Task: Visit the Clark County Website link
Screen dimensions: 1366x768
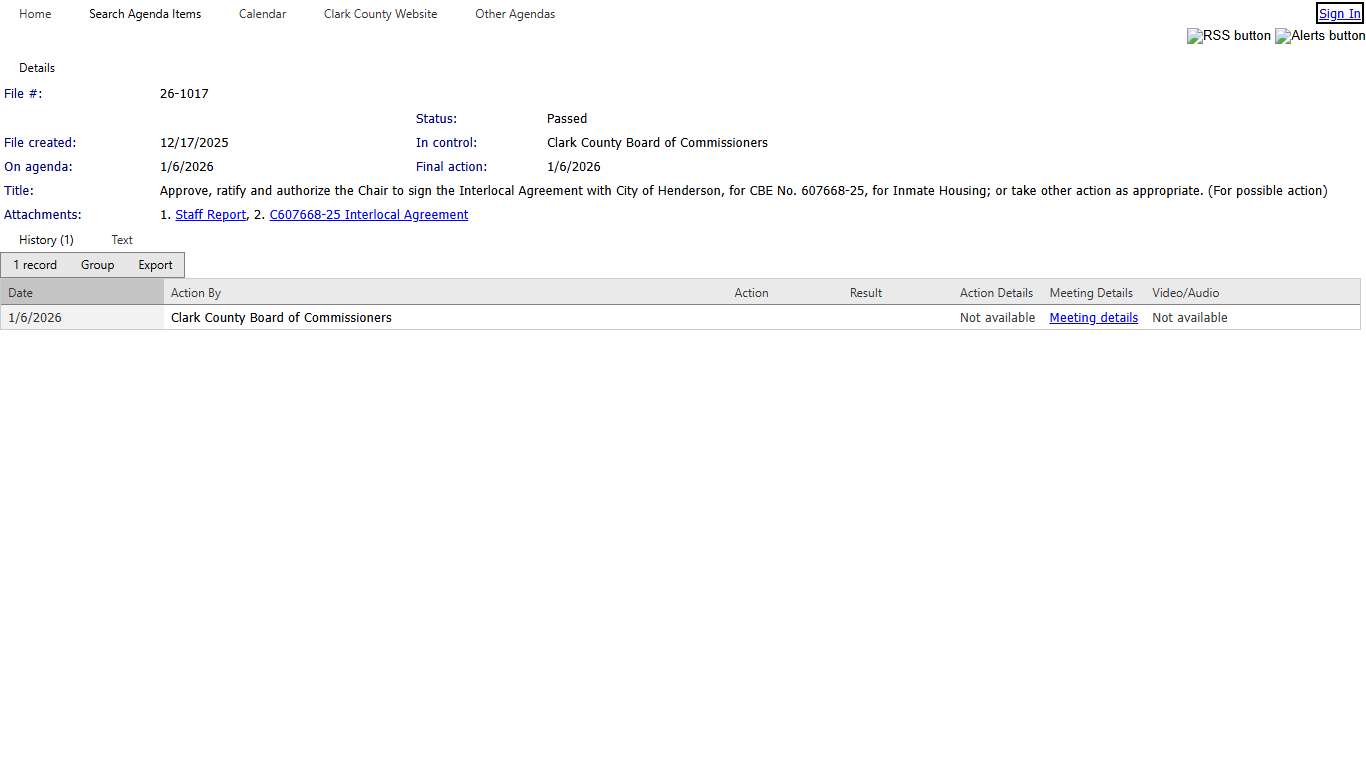Action: click(380, 14)
